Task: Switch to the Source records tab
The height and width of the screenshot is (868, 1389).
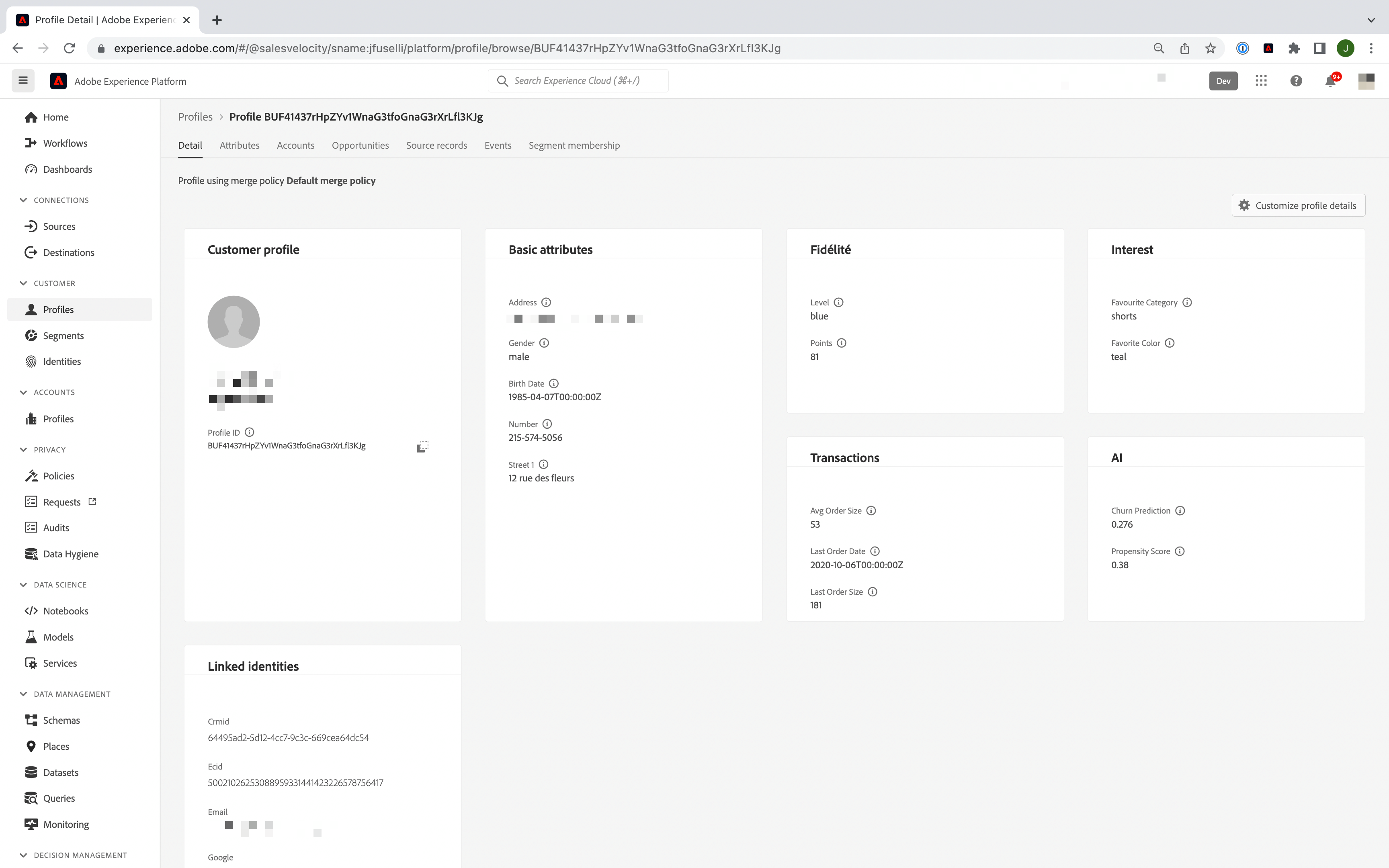Action: 437,145
